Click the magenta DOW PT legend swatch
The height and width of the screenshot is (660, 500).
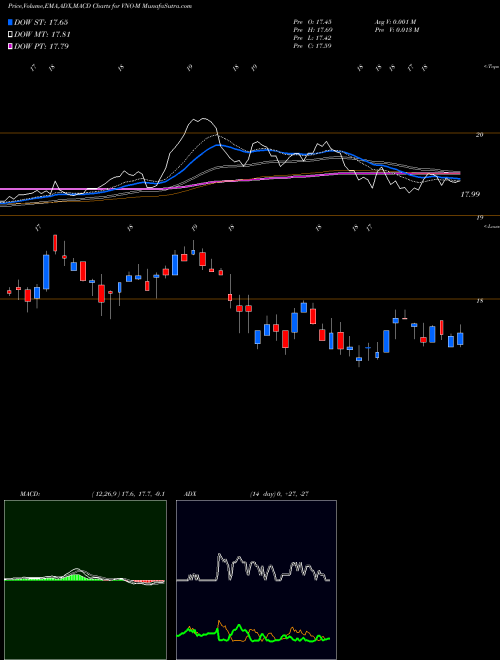pos(10,46)
